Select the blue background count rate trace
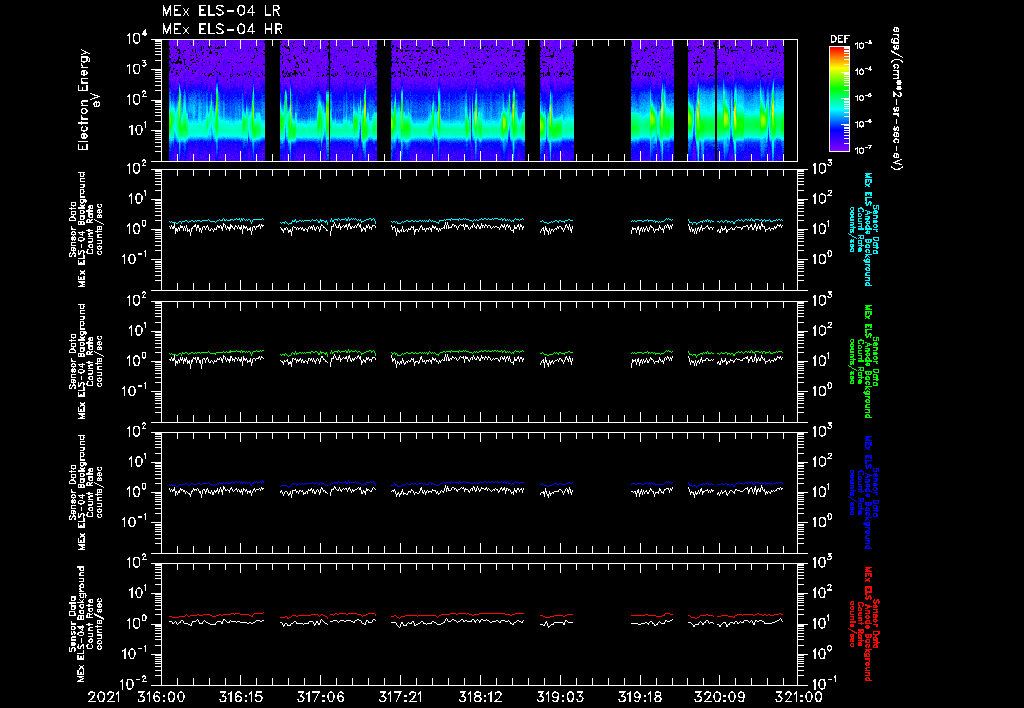 (475, 484)
